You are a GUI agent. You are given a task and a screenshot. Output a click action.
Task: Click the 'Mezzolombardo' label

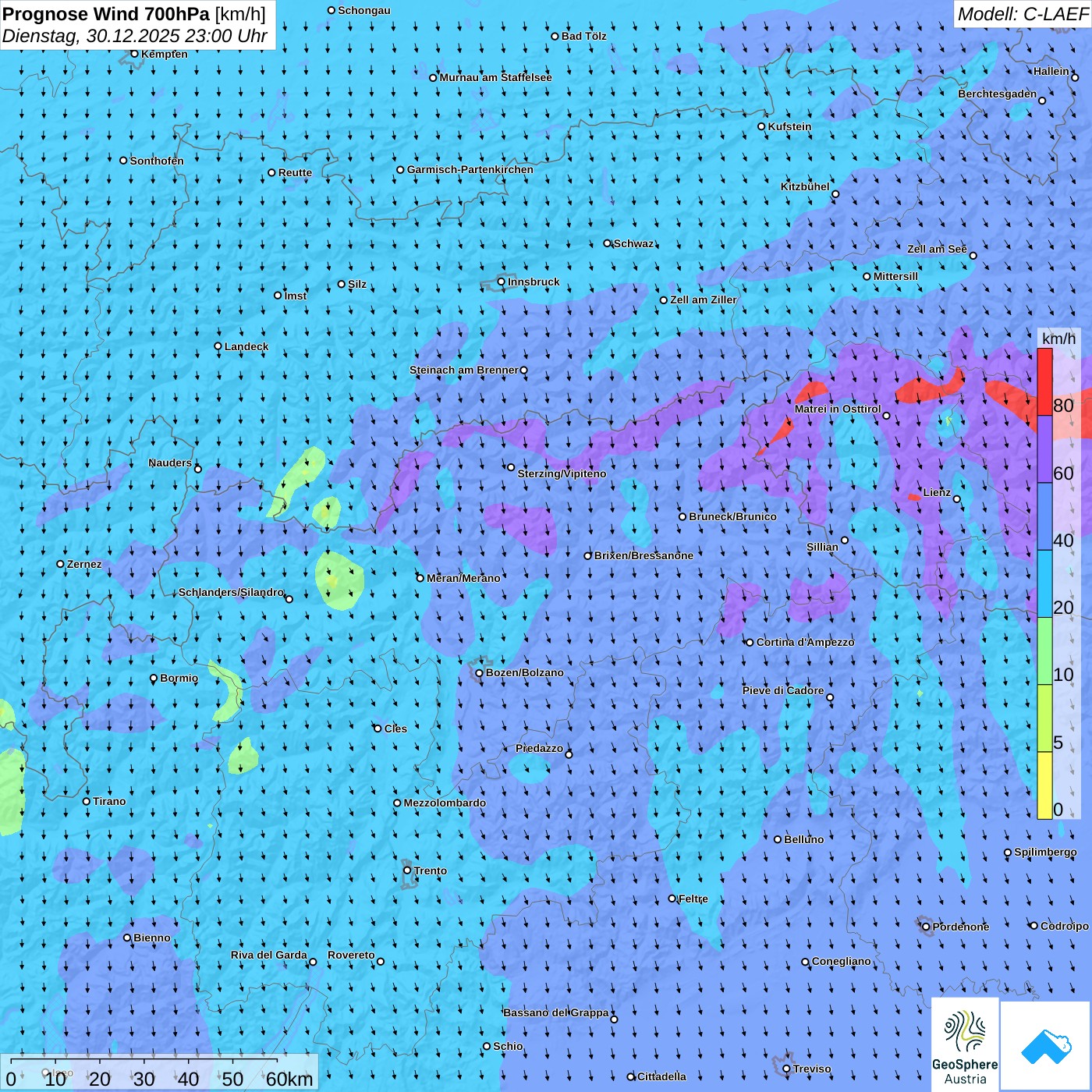[445, 803]
